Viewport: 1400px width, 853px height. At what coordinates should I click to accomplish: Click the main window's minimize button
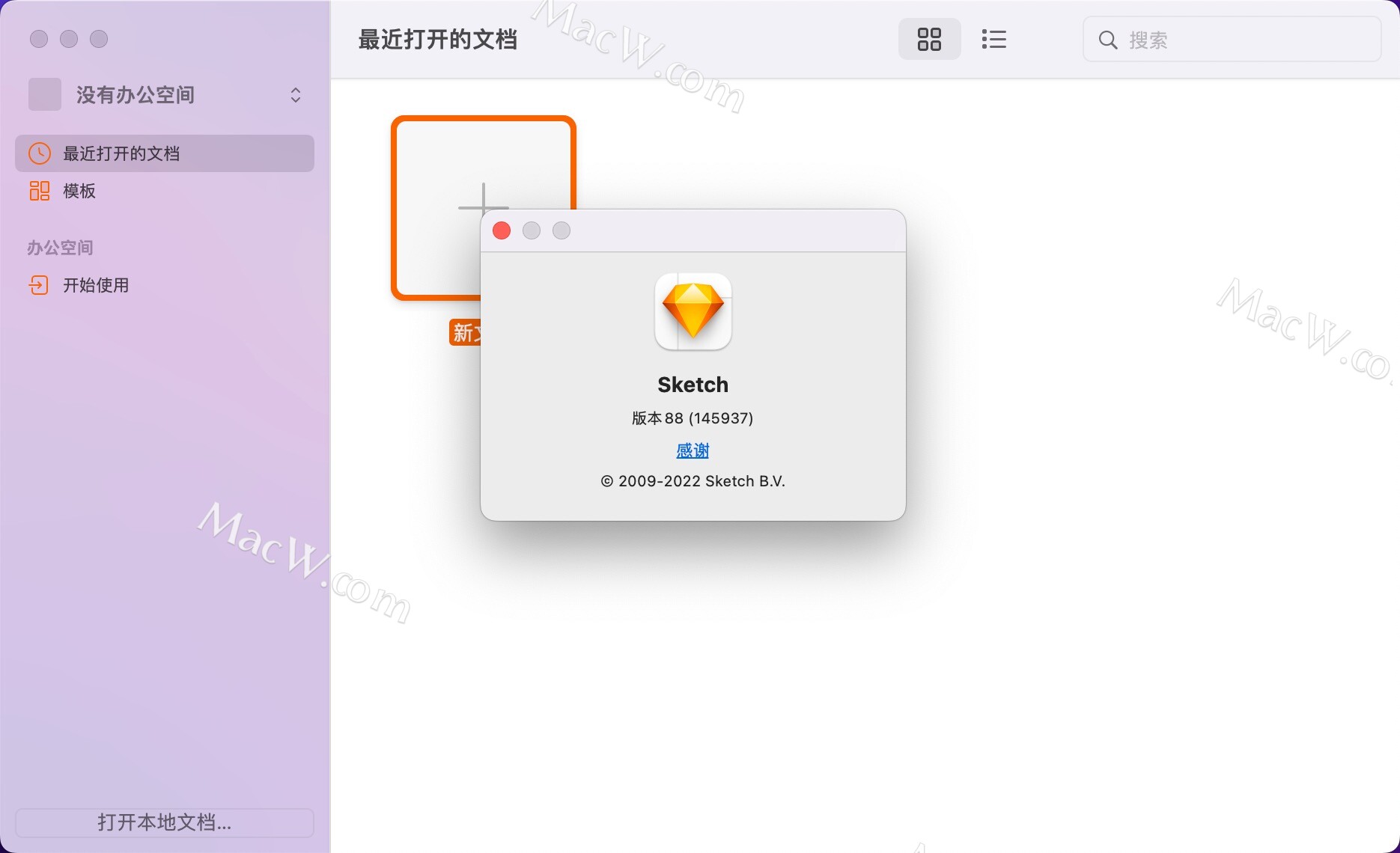[x=69, y=39]
